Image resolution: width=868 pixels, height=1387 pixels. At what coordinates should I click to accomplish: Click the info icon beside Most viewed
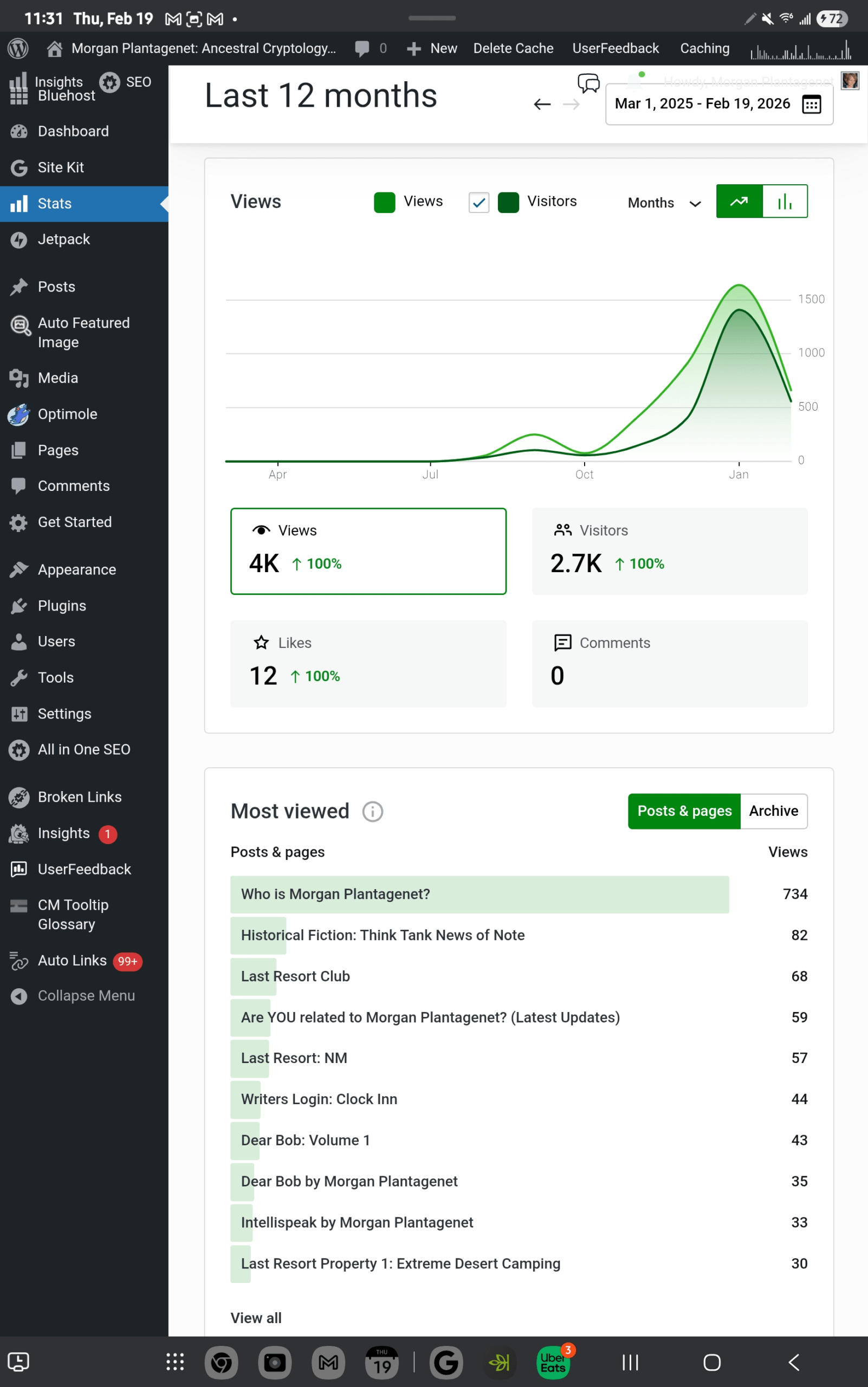373,812
